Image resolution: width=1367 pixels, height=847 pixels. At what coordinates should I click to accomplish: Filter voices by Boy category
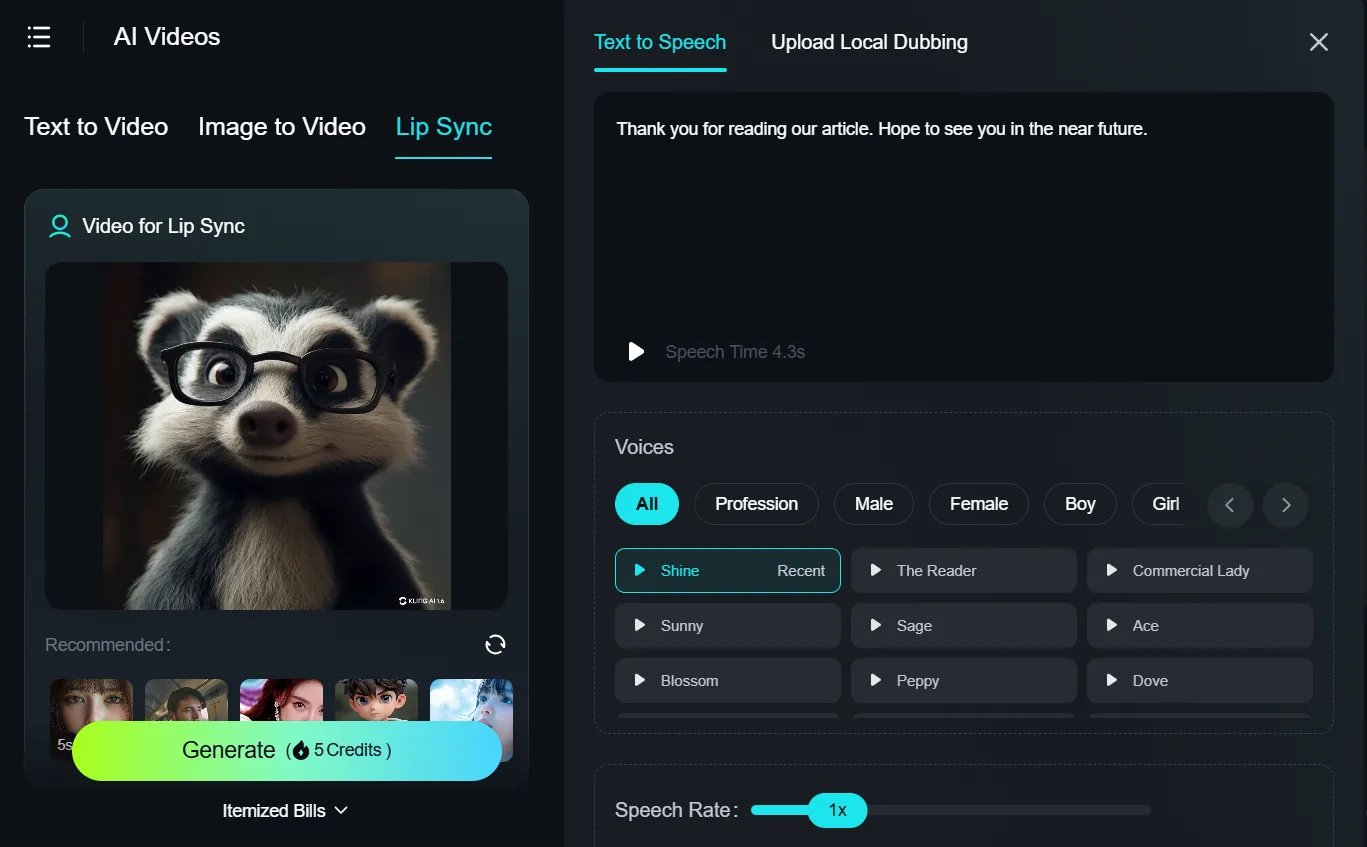click(x=1080, y=504)
